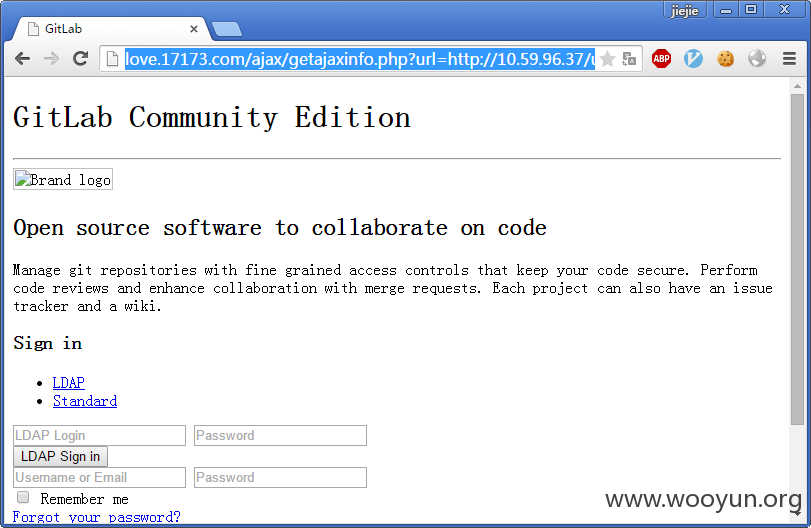The height and width of the screenshot is (528, 811).
Task: Toggle the Remember me checkbox
Action: [x=23, y=497]
